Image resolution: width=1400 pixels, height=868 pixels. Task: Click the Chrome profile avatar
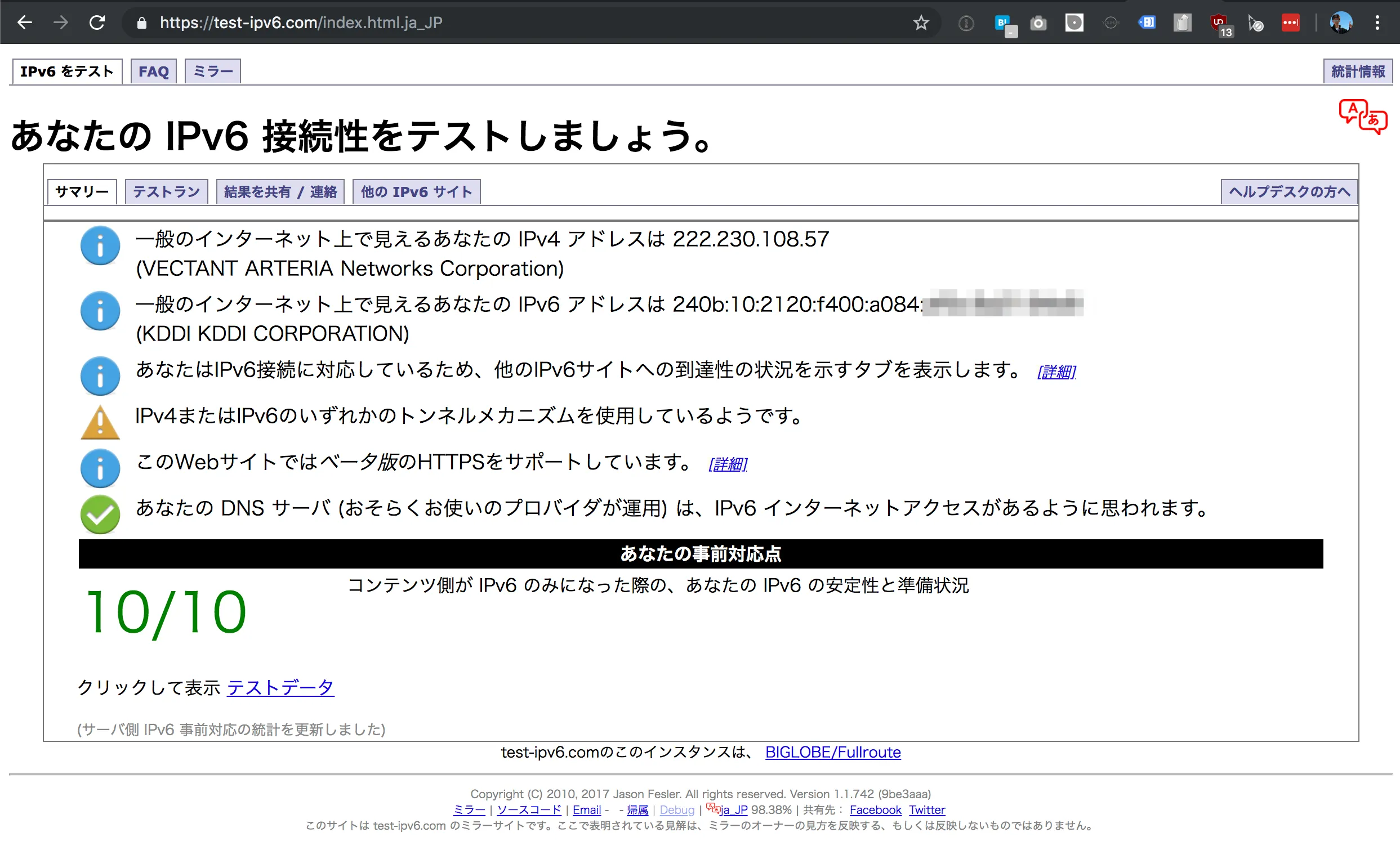pyautogui.click(x=1341, y=23)
